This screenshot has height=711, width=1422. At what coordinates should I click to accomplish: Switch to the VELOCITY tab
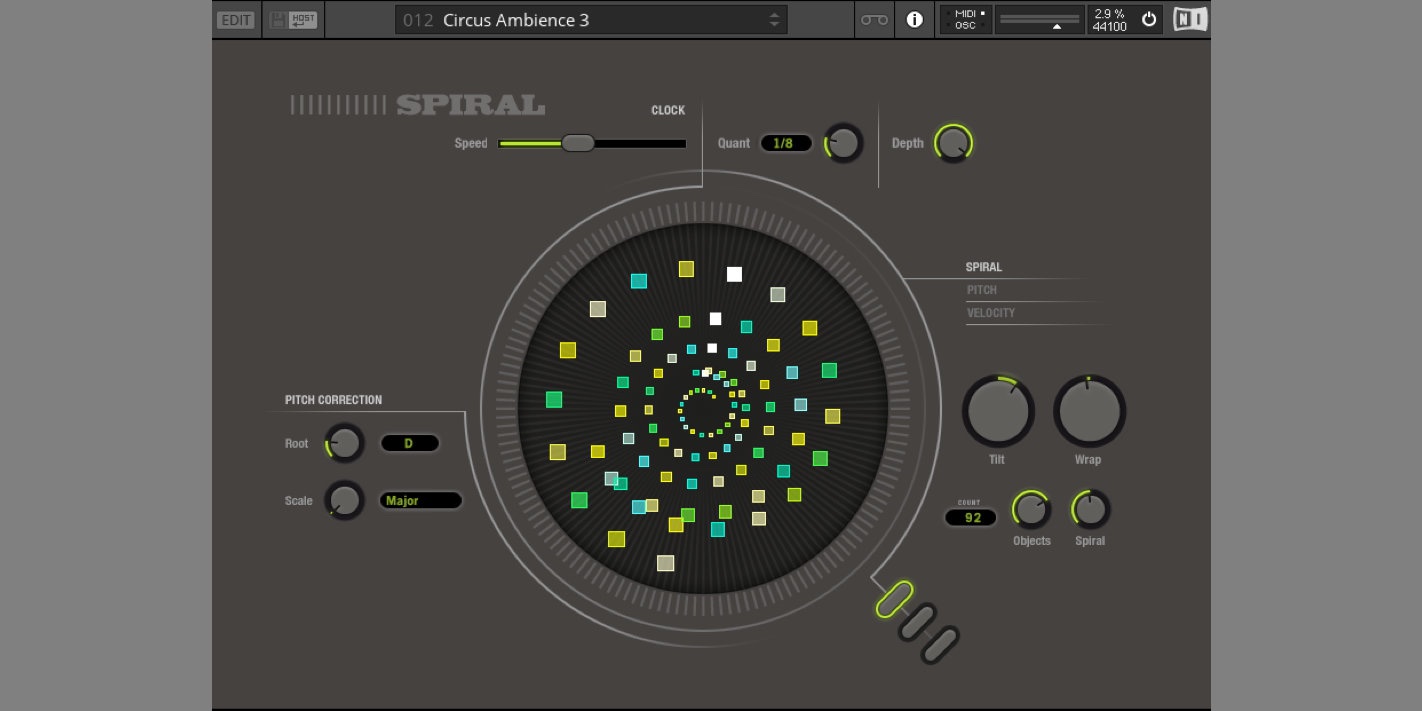coord(991,313)
